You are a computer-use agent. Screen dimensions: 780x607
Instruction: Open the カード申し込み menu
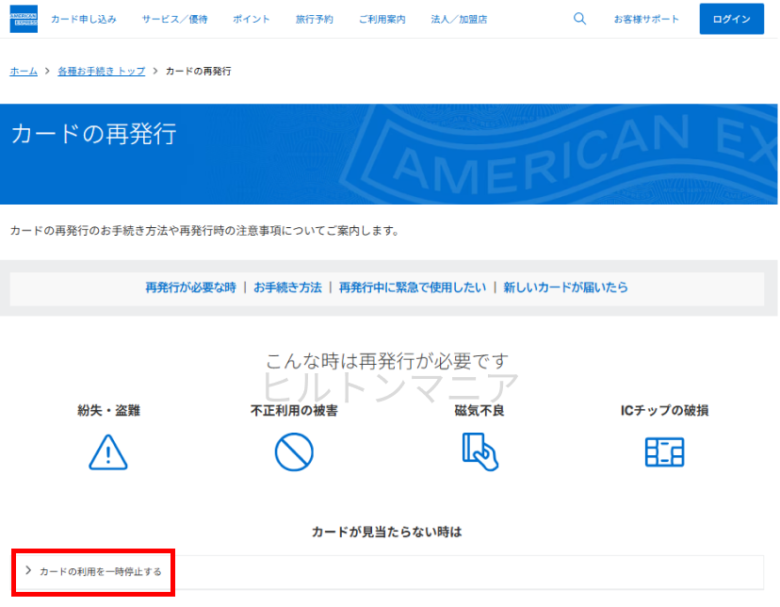pos(84,19)
